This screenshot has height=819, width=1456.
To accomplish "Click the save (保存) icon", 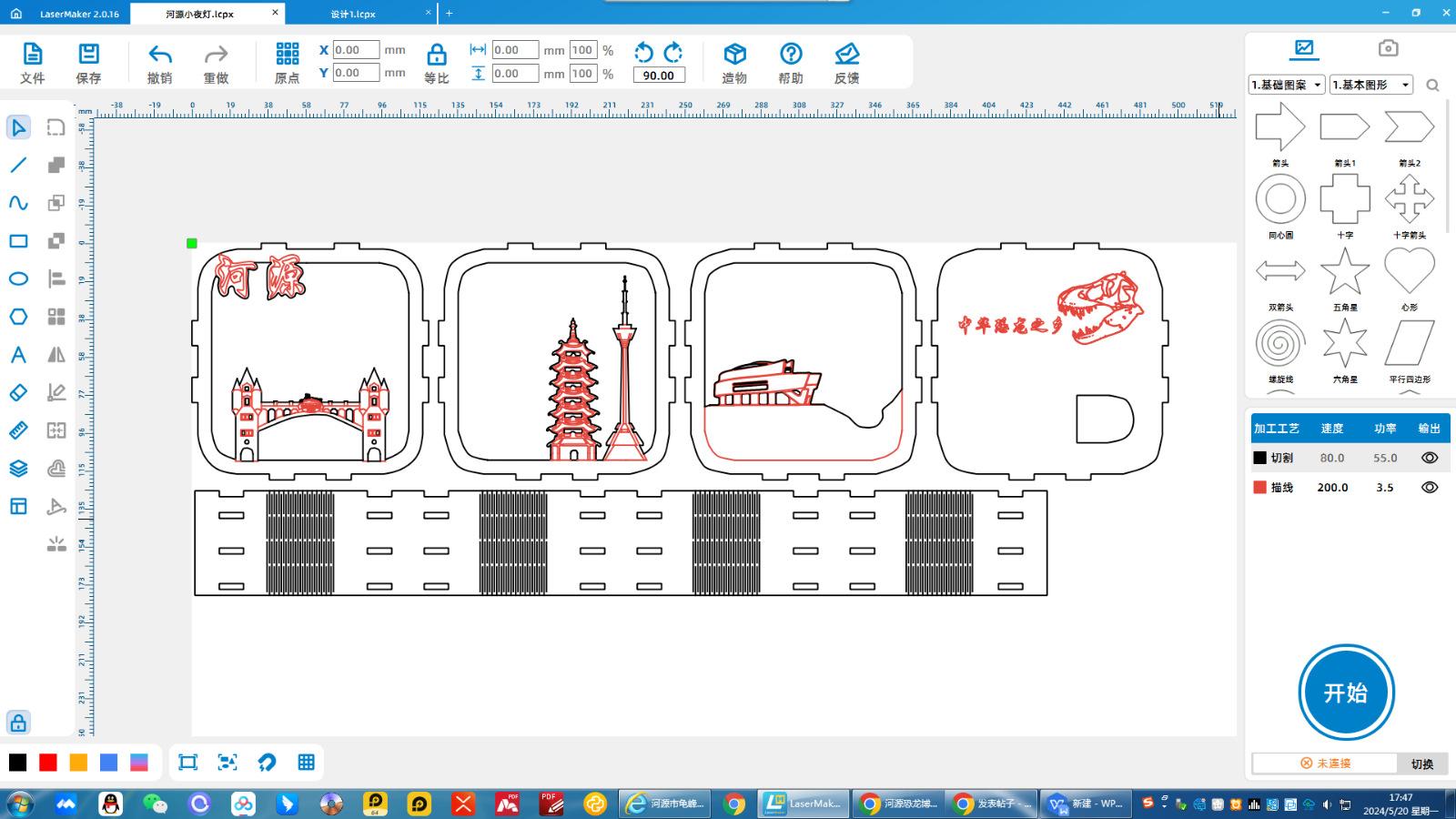I will tap(88, 55).
